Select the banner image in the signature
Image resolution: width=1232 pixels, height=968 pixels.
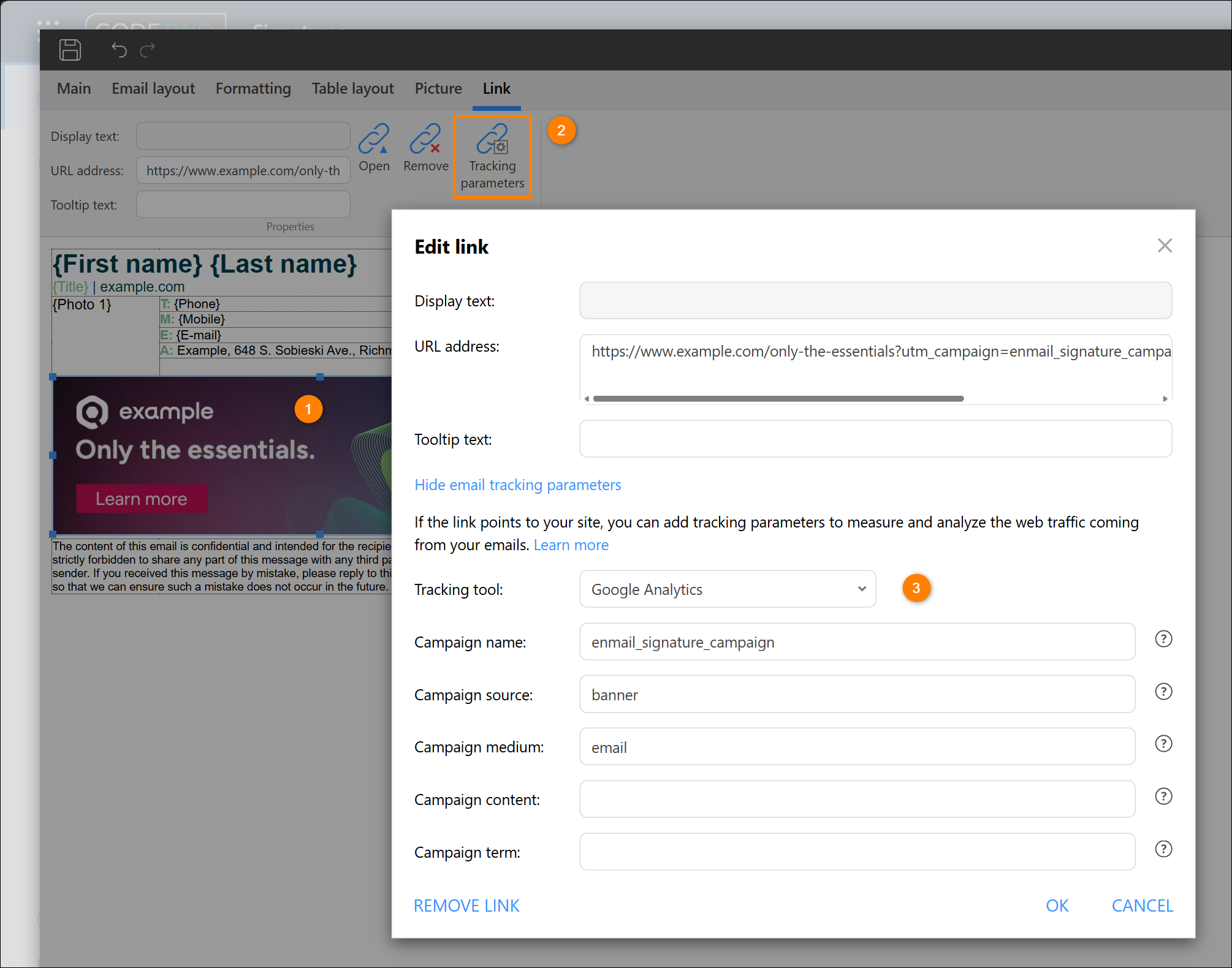222,455
